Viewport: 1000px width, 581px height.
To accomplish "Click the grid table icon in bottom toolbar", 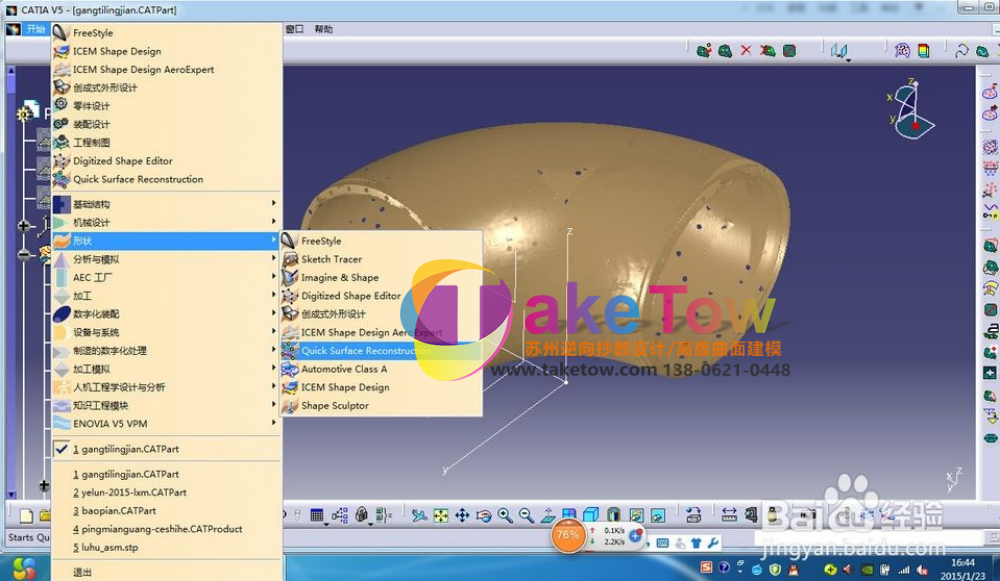I will pyautogui.click(x=317, y=515).
